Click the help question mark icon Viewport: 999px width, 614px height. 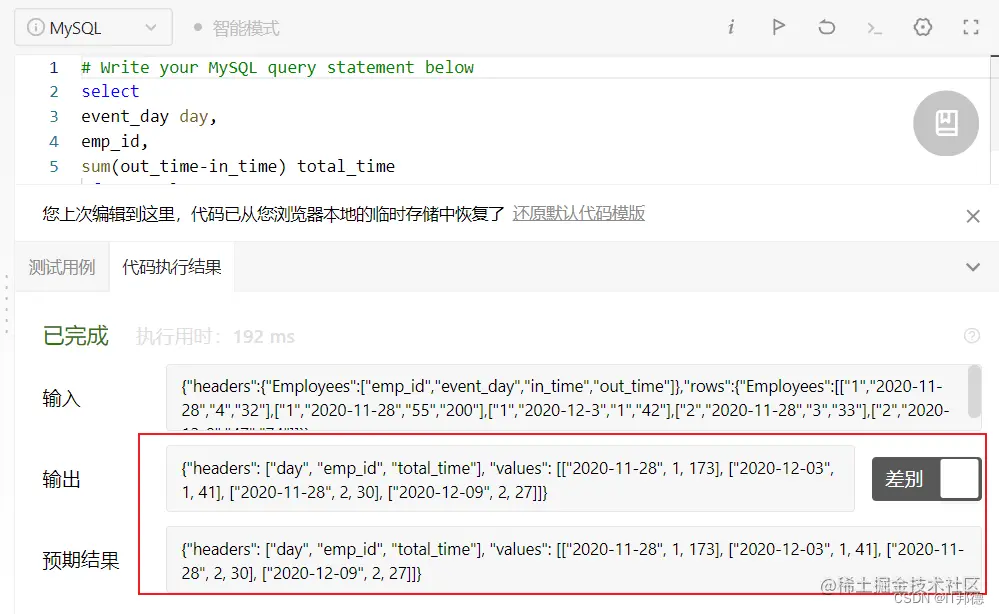(x=972, y=335)
